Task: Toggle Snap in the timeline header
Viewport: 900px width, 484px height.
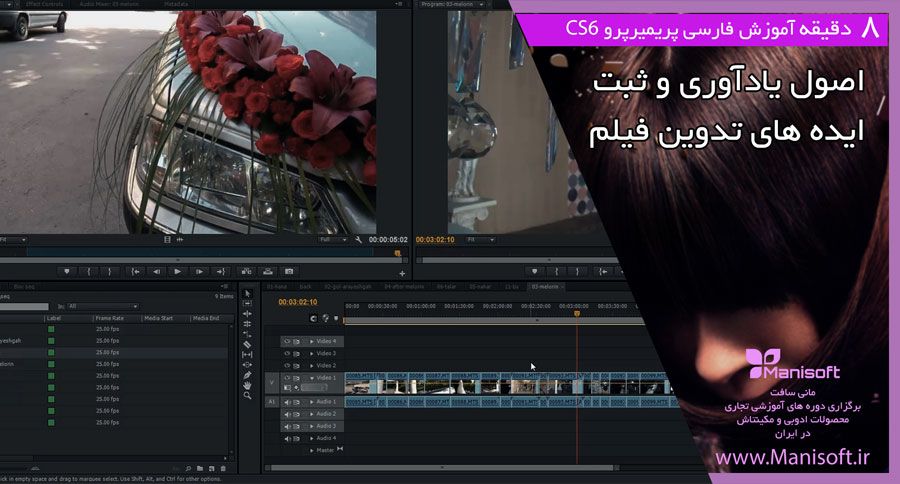Action: [x=313, y=318]
